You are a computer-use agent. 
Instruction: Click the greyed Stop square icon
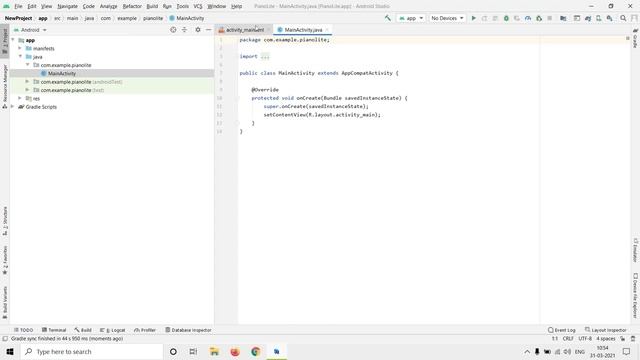tap(550, 18)
